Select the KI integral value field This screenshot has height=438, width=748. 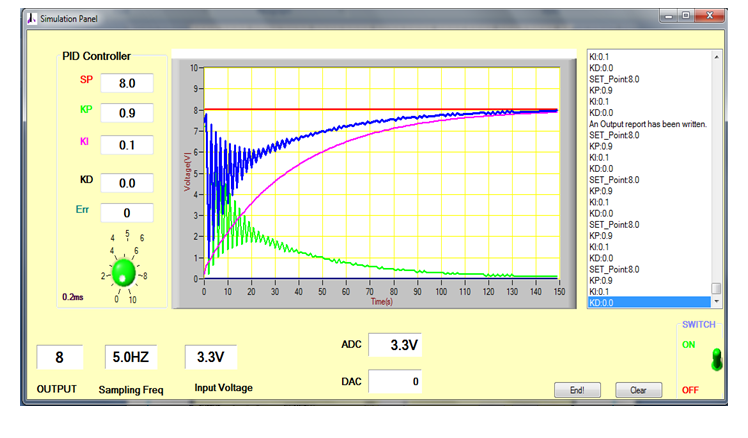pos(127,146)
